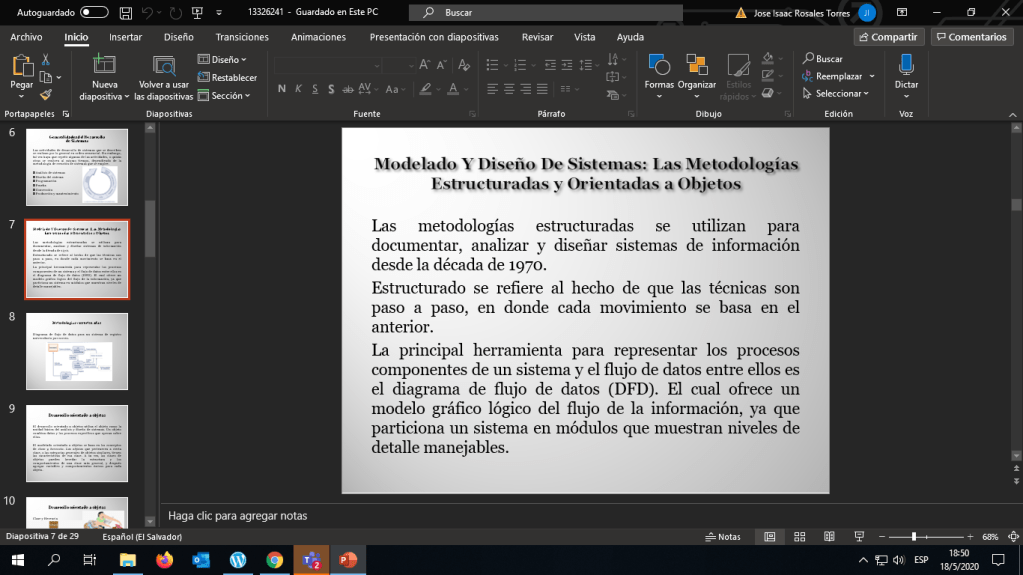
Task: Click Volver a usar las diapositivas
Action: coord(163,66)
